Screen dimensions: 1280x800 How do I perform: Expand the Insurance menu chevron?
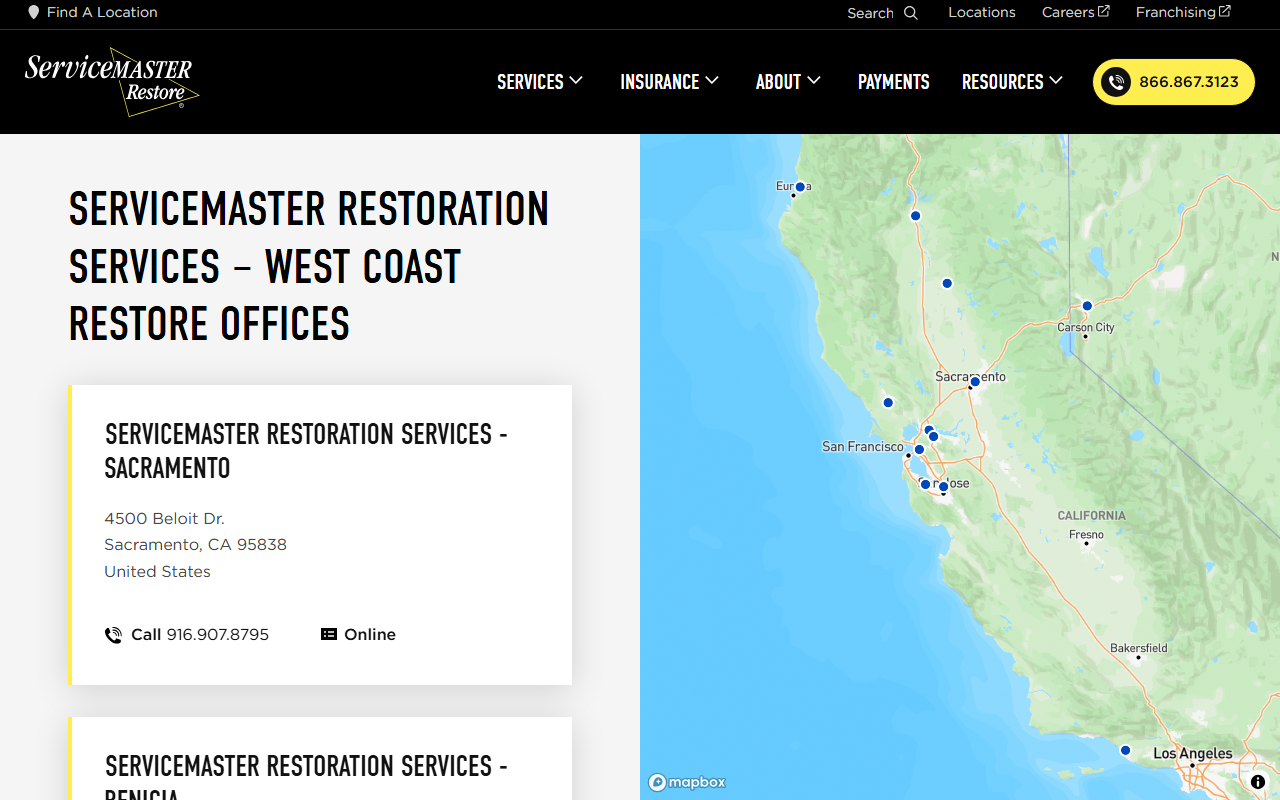point(712,80)
